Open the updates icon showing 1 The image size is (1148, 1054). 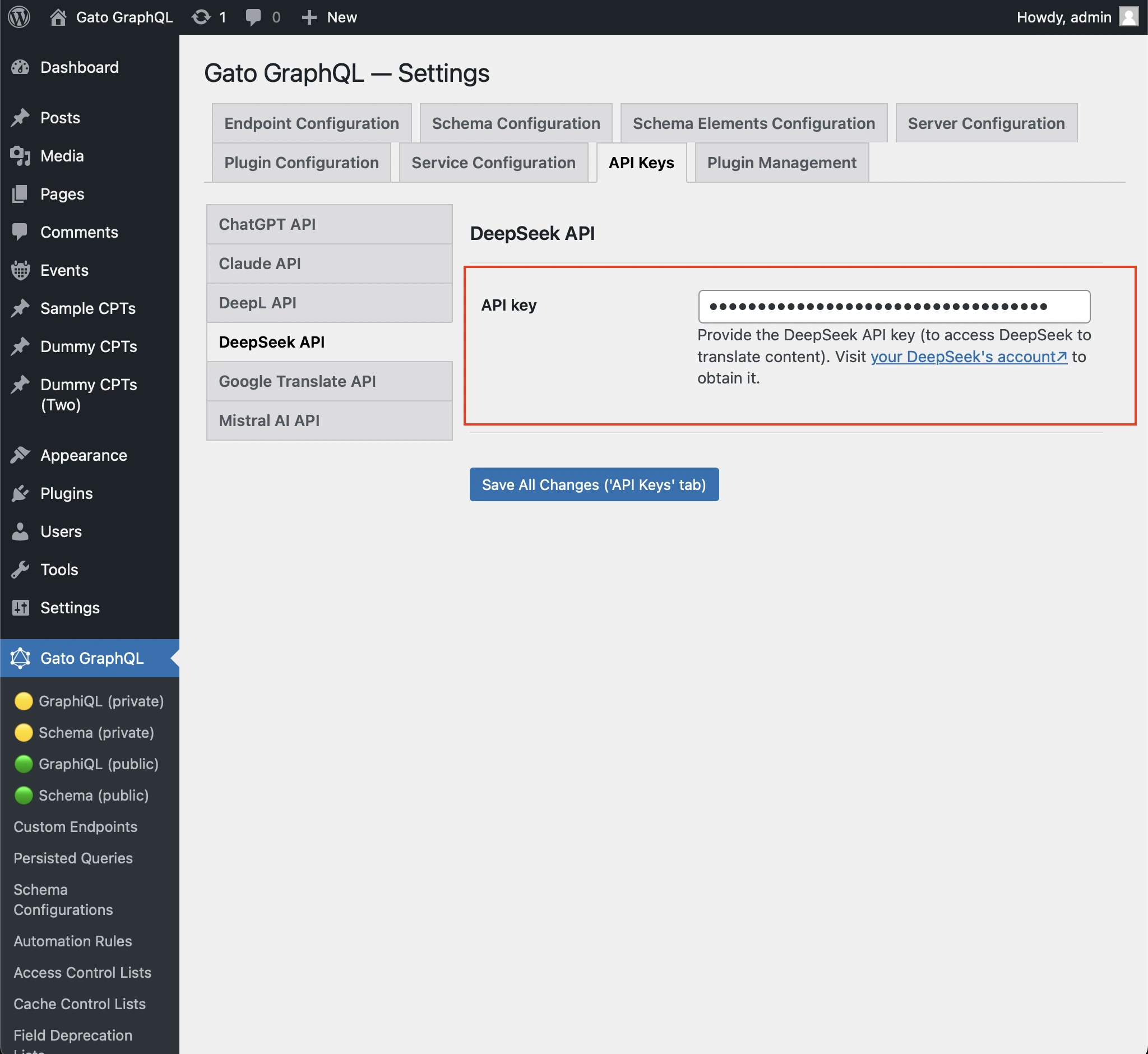click(x=201, y=17)
